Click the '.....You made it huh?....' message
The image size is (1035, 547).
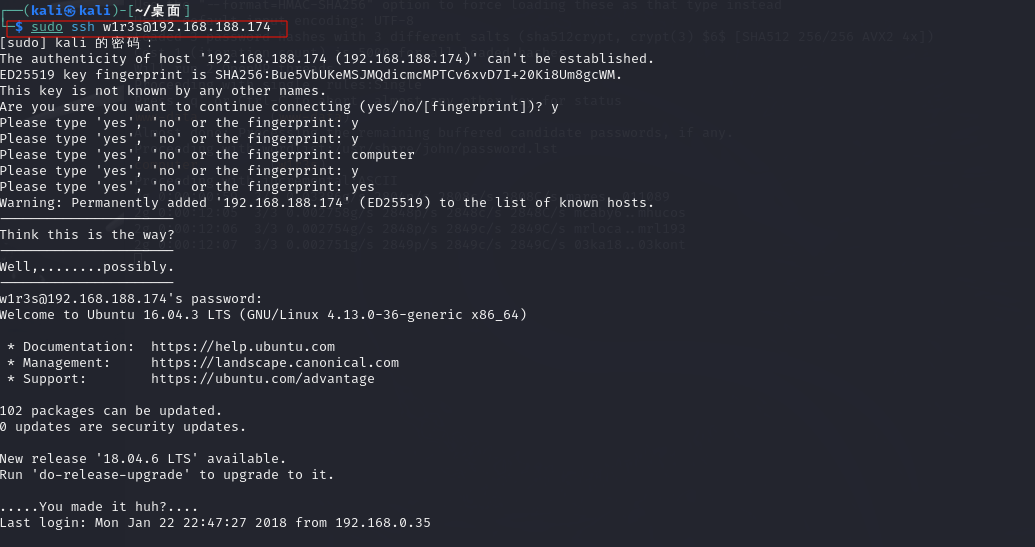click(99, 507)
